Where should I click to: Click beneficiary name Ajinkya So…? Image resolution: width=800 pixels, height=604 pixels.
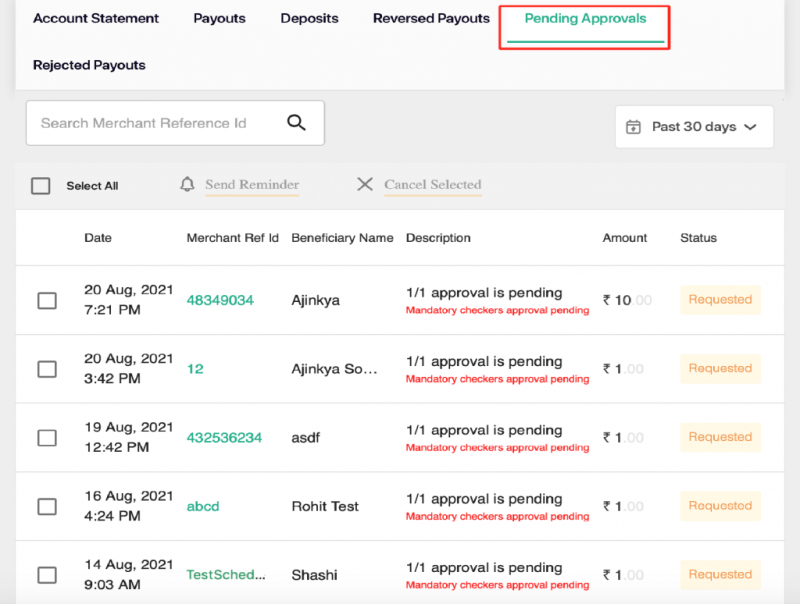tap(334, 369)
